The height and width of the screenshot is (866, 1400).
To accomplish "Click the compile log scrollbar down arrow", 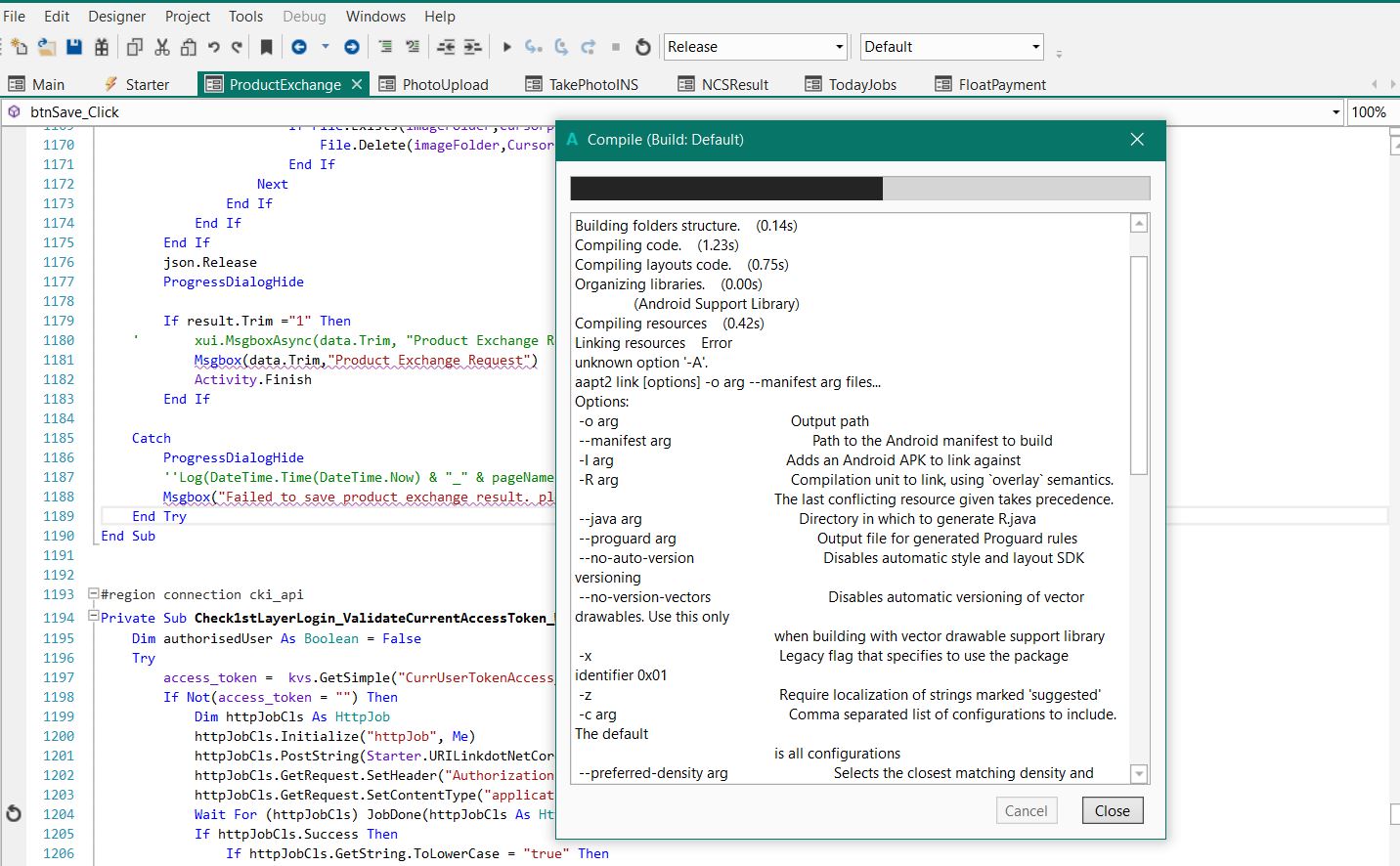I will (x=1138, y=774).
